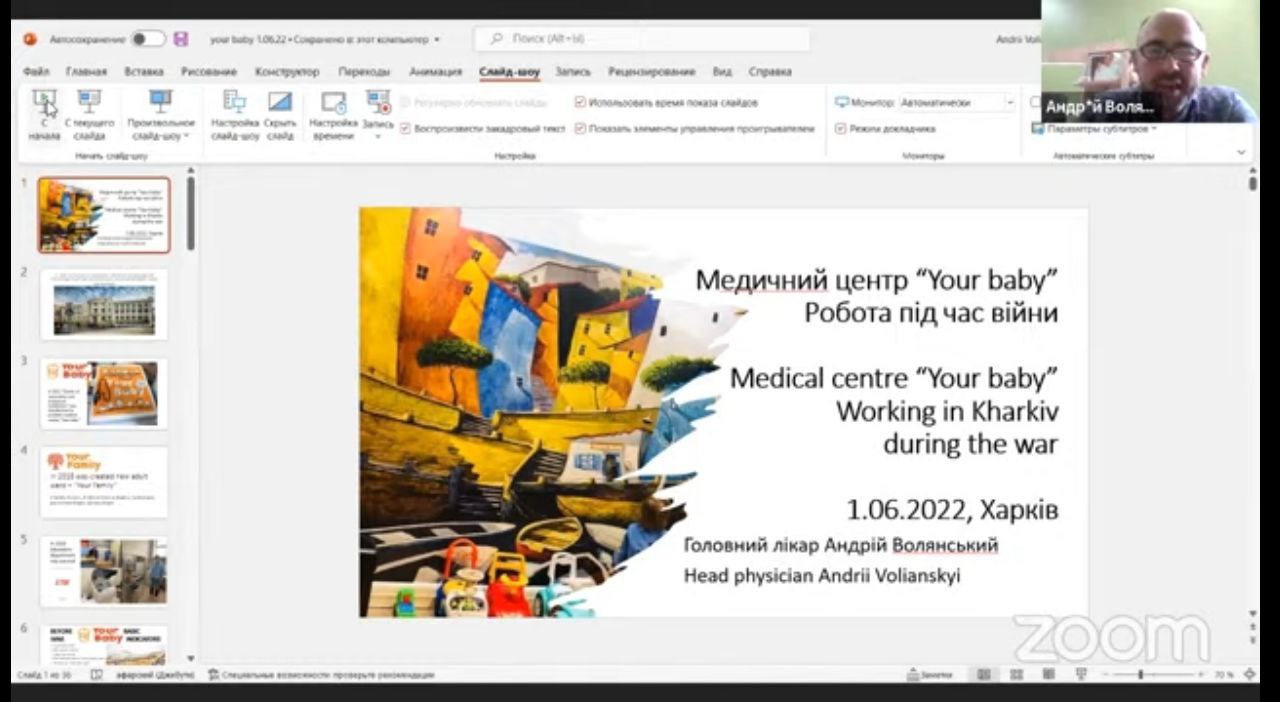Open the file name save location dropdown
This screenshot has height=702, width=1280.
437,40
